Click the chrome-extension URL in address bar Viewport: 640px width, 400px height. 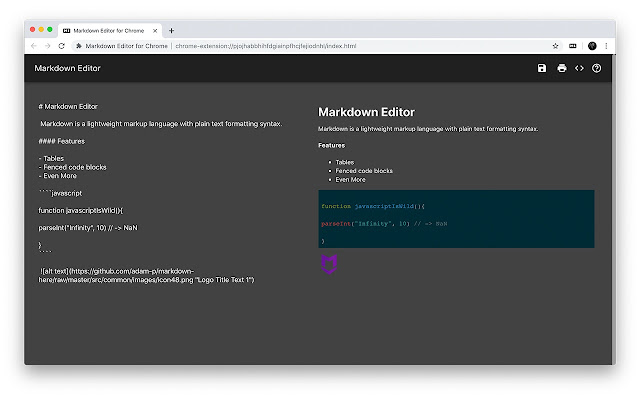coord(266,46)
